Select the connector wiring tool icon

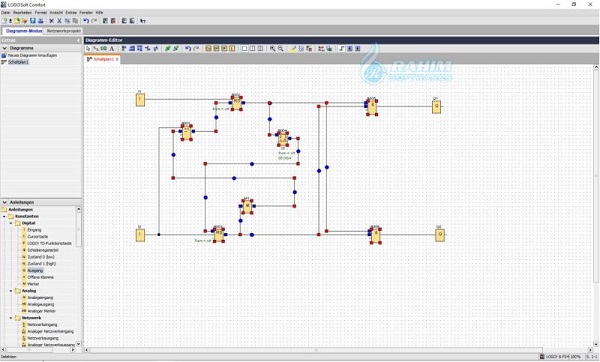96,49
